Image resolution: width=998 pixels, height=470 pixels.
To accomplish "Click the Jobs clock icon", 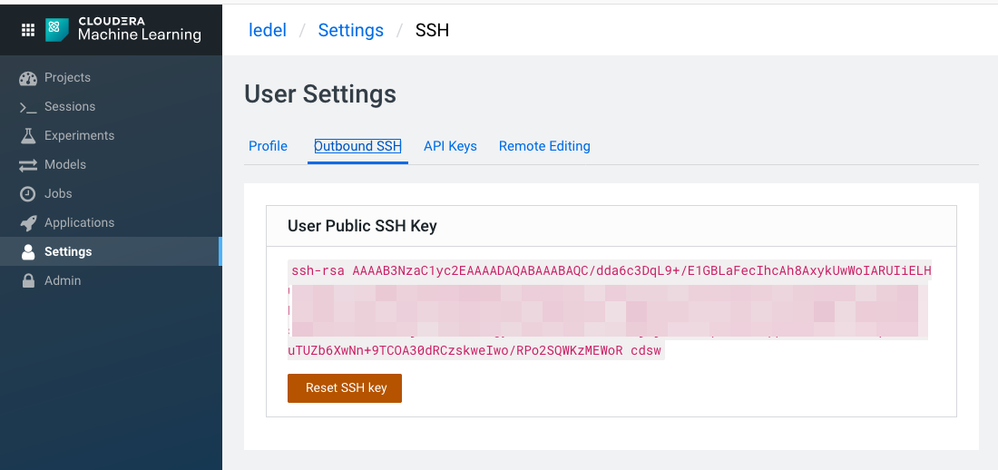I will [28, 194].
